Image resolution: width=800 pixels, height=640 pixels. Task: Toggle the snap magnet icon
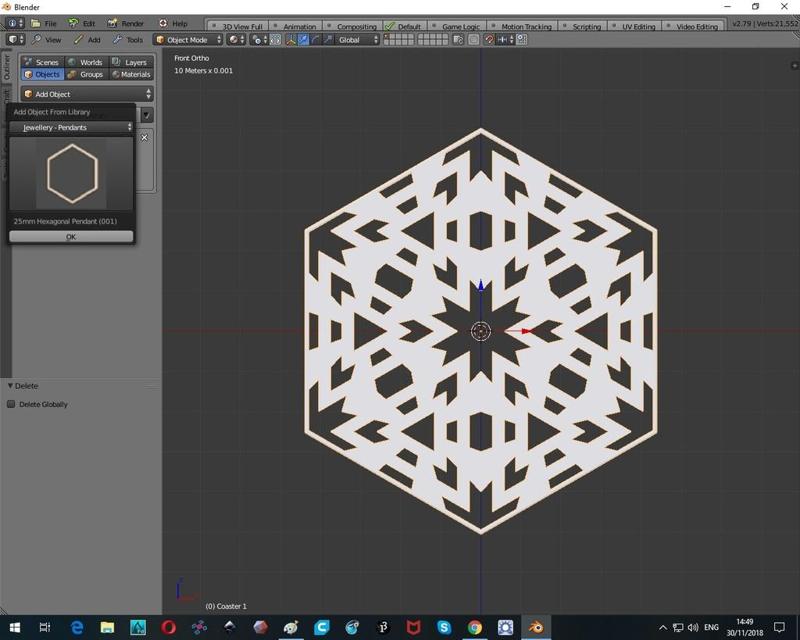point(489,40)
